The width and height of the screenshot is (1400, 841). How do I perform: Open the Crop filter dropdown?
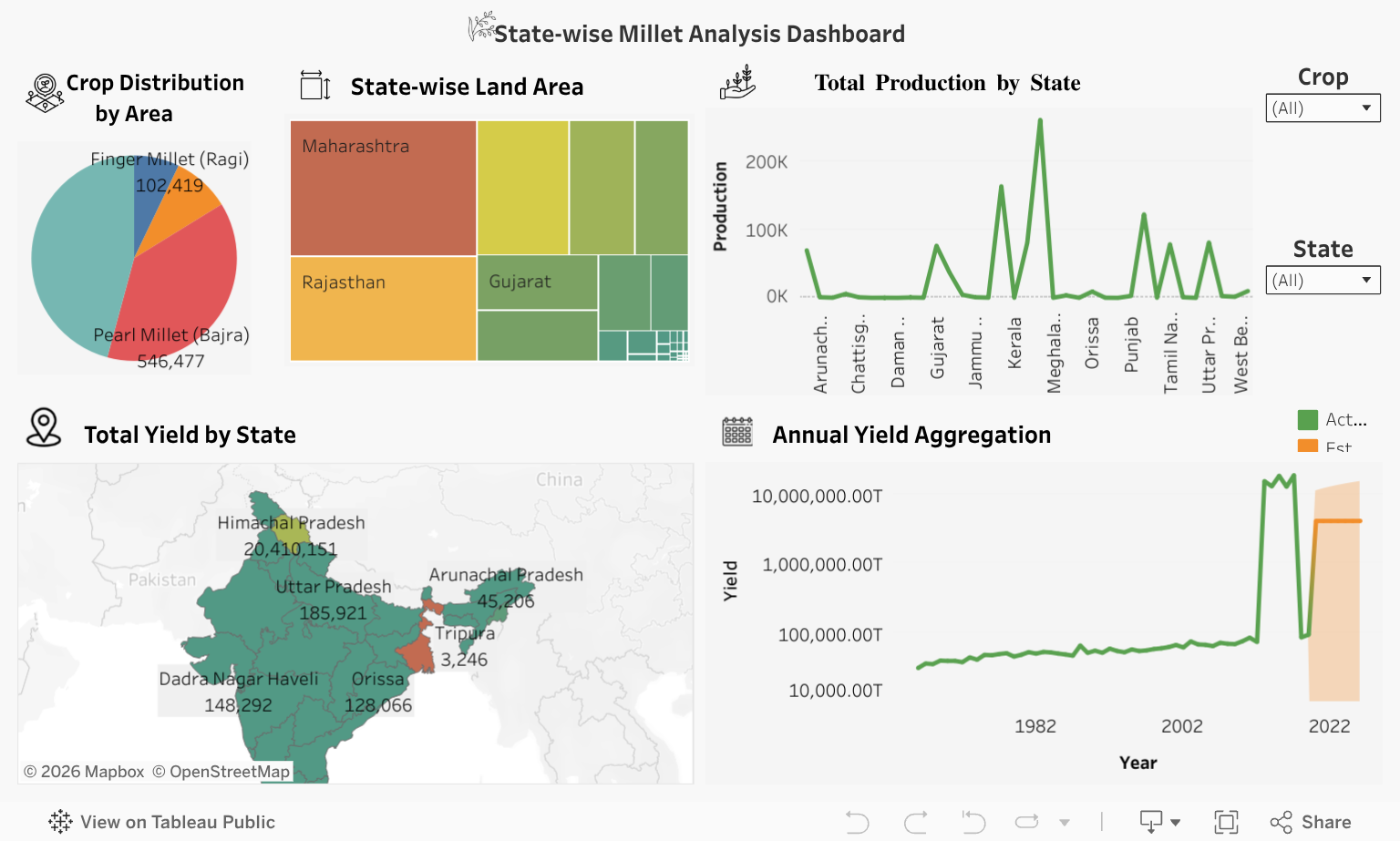(1323, 108)
